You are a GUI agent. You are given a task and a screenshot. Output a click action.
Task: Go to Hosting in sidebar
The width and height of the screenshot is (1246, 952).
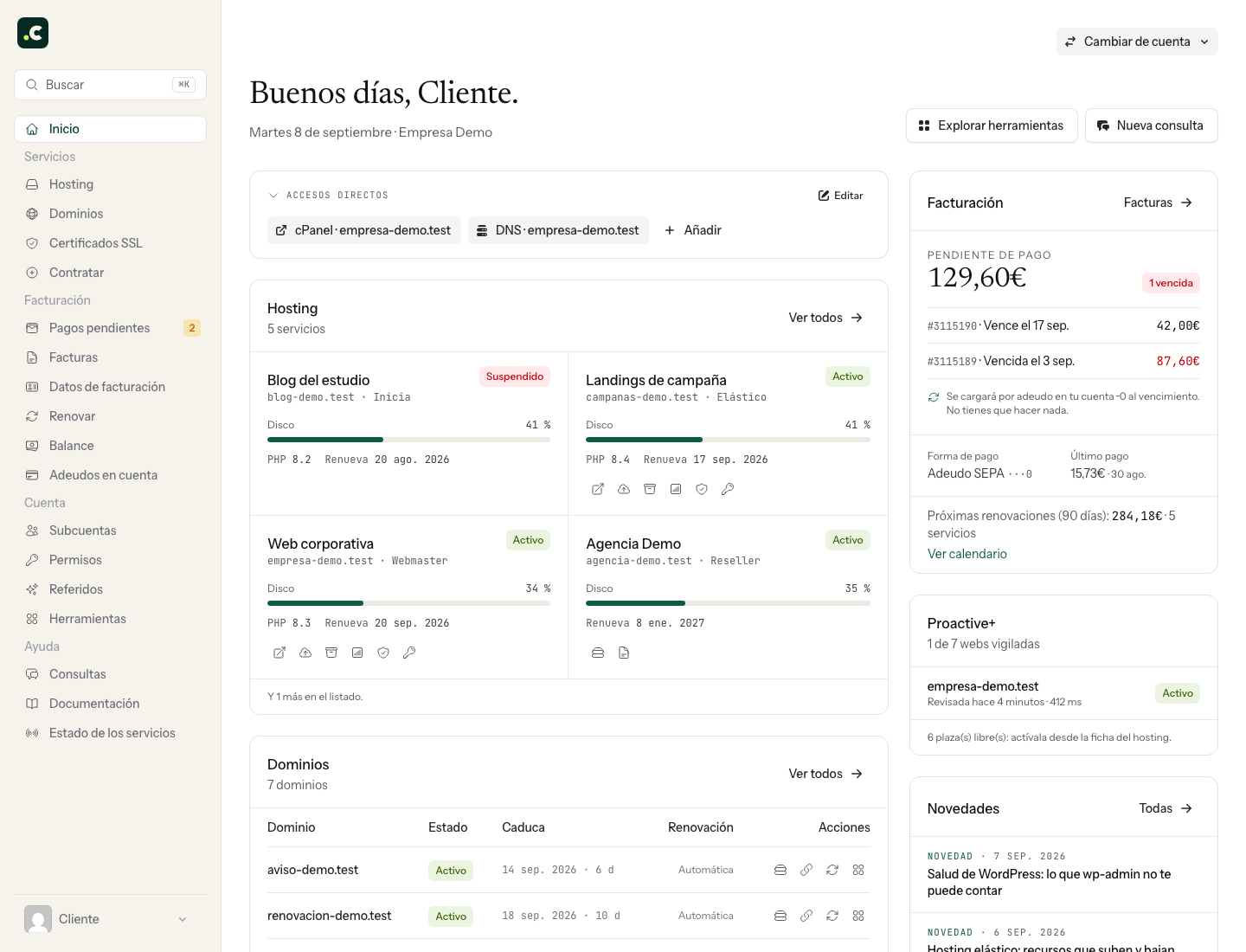tap(110, 184)
